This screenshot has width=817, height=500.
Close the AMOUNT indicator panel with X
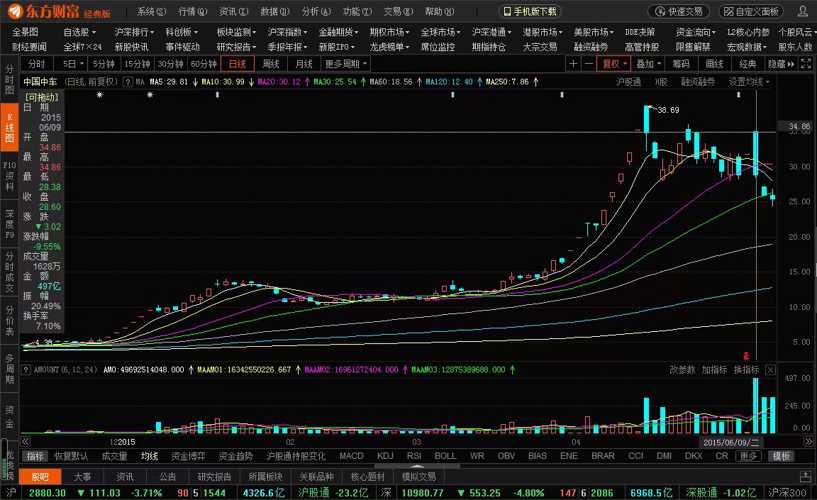[x=771, y=370]
